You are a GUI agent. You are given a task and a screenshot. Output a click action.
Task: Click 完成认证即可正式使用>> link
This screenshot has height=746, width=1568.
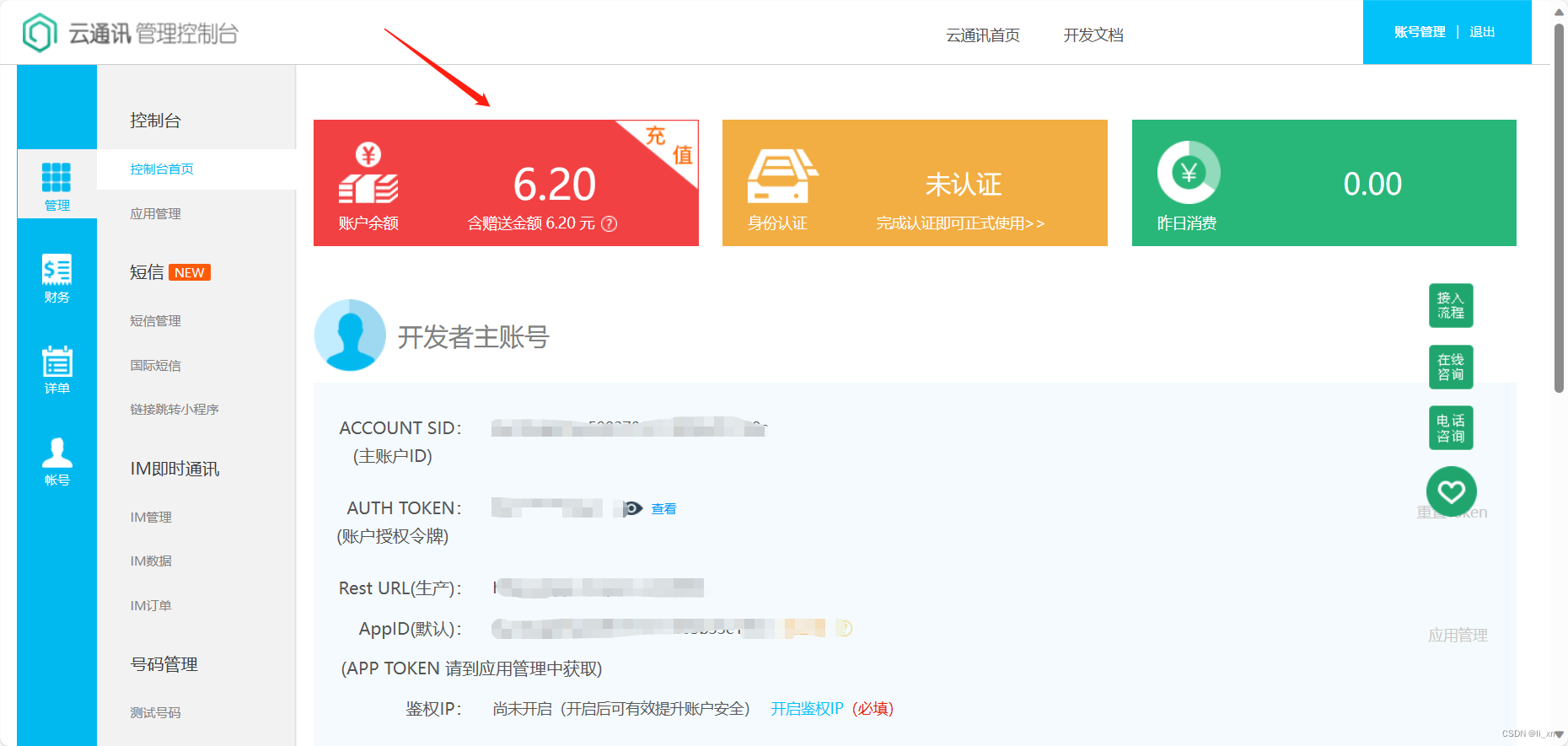pyautogui.click(x=960, y=223)
